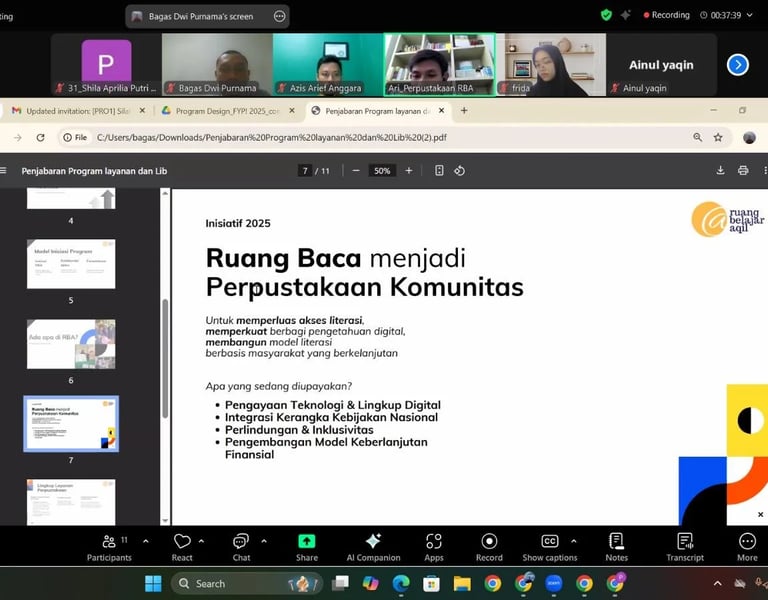The width and height of the screenshot is (768, 600).
Task: Close the Penjabaran Program layanan tab
Action: [x=441, y=111]
